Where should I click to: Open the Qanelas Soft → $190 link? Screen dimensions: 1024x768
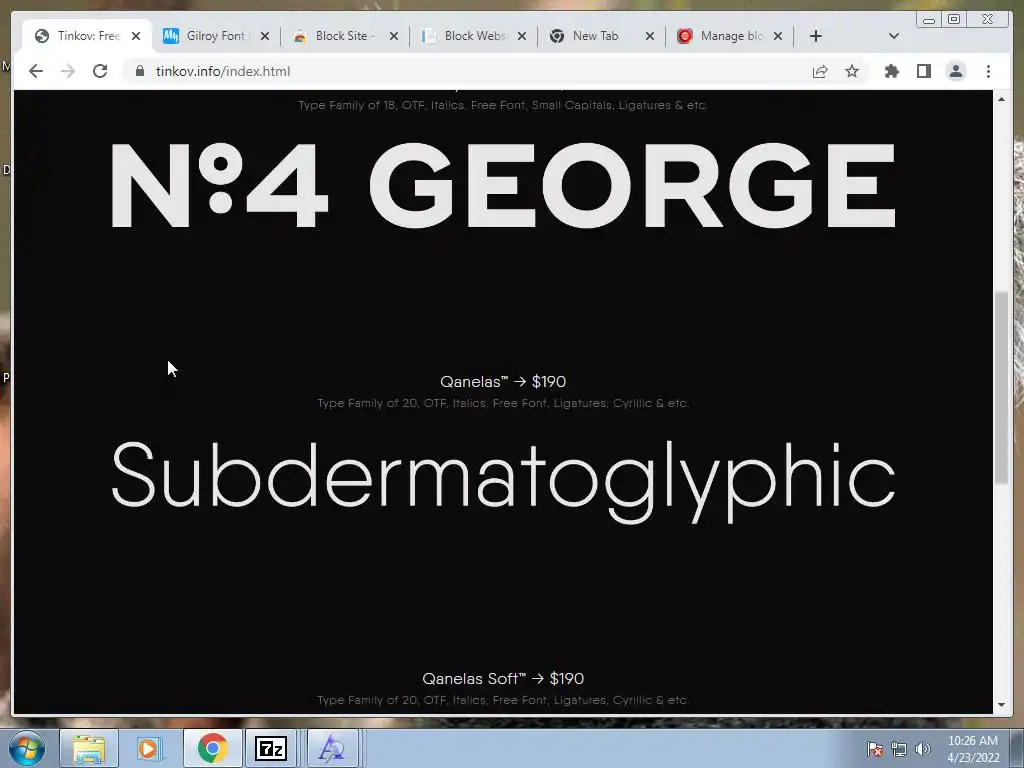click(x=503, y=679)
